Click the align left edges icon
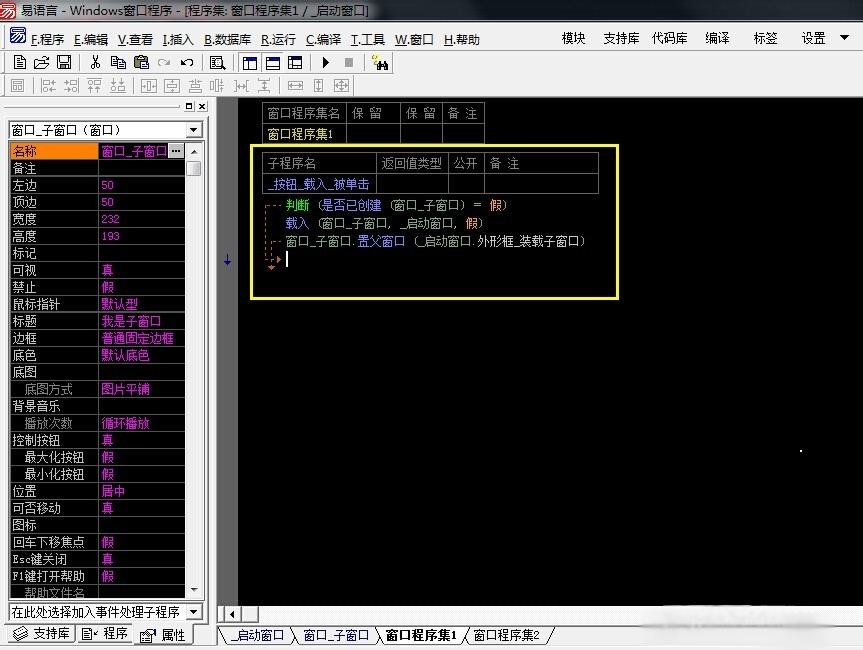The width and height of the screenshot is (863, 650). pyautogui.click(x=48, y=85)
